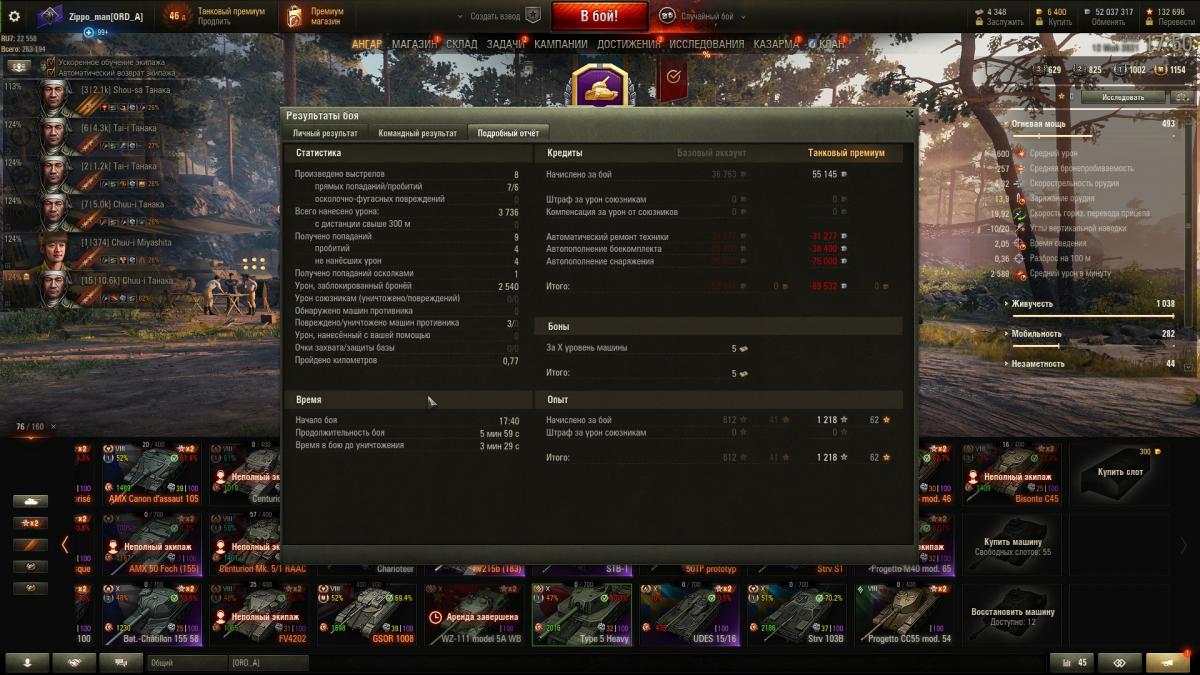This screenshot has width=1200, height=675.
Task: Click the vehicle rank badge emblem
Action: 598,88
